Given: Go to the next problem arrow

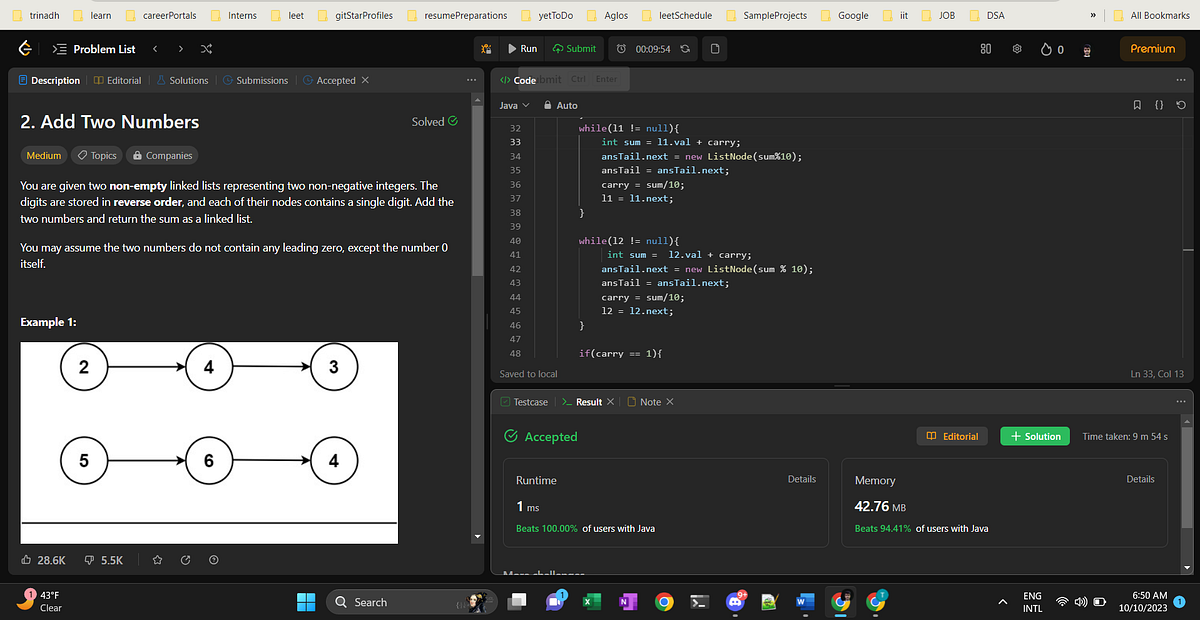Looking at the screenshot, I should coord(180,49).
